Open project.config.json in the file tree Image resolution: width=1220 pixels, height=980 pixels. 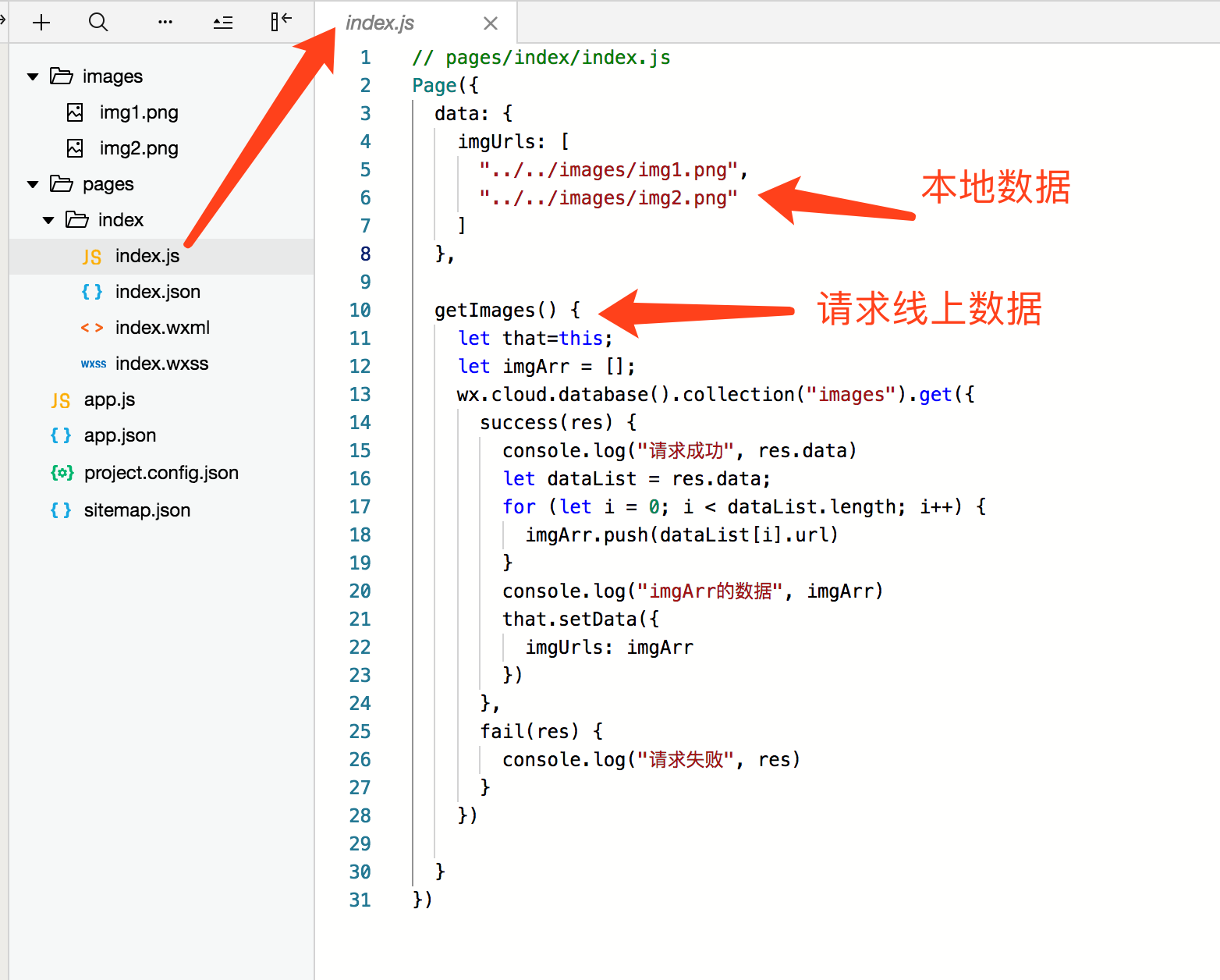click(x=161, y=473)
